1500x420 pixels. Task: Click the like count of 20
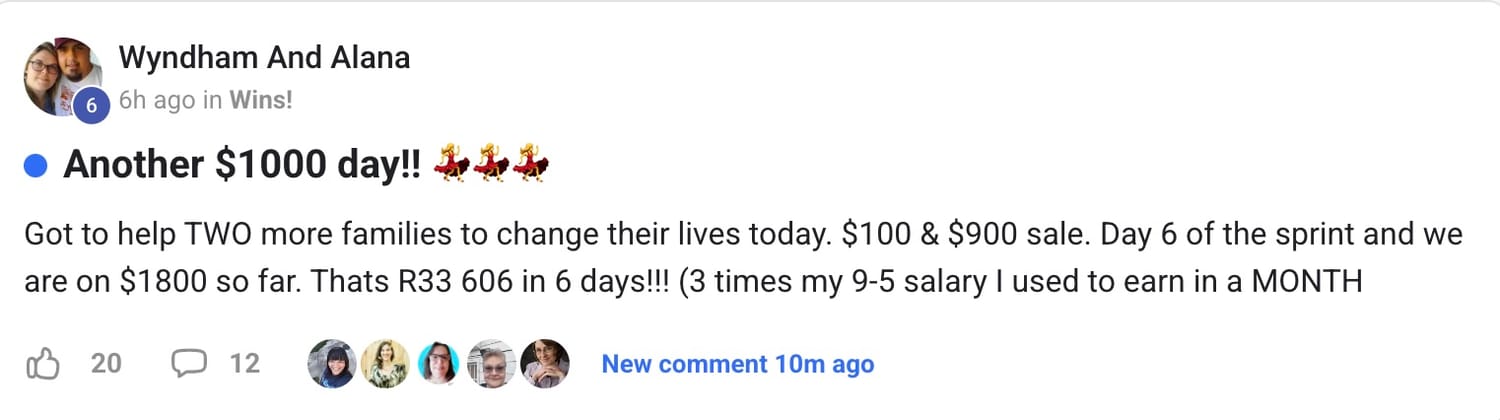106,365
